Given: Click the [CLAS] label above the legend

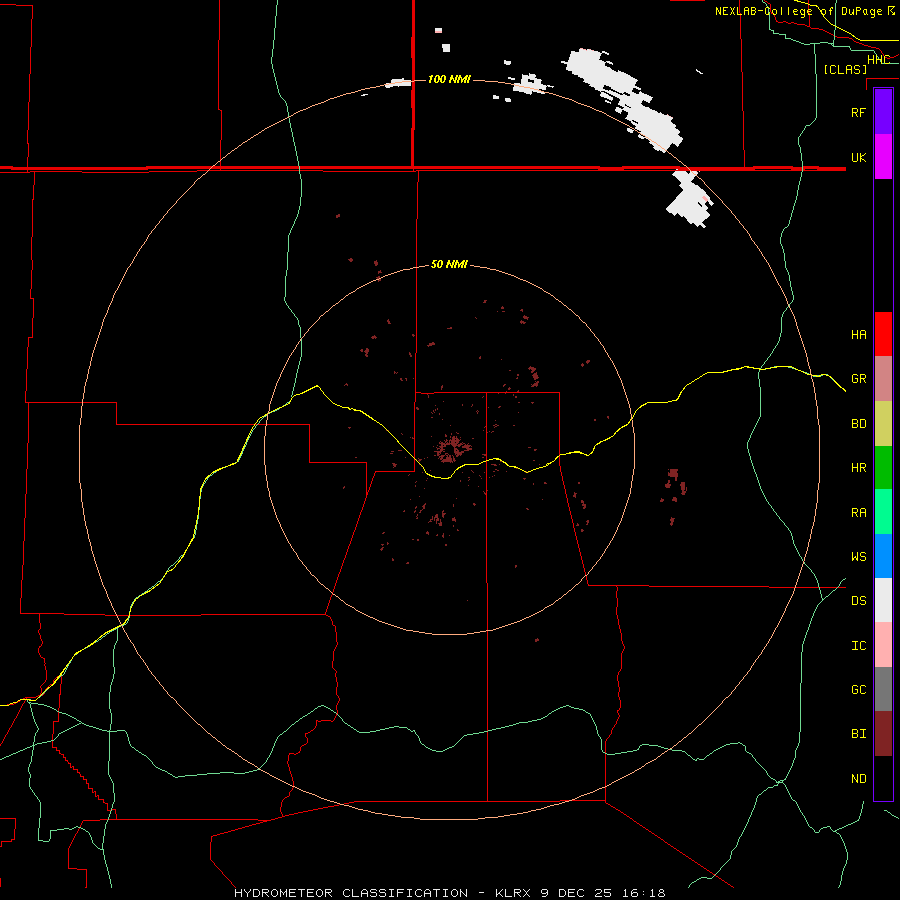Looking at the screenshot, I should [845, 69].
